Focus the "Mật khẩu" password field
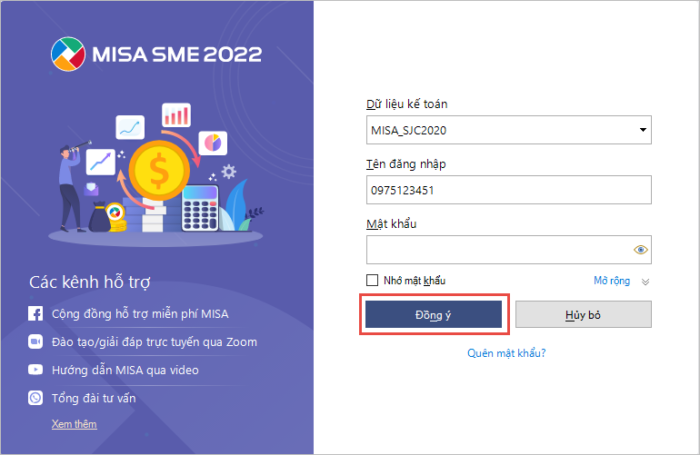700x455 pixels. pos(498,250)
